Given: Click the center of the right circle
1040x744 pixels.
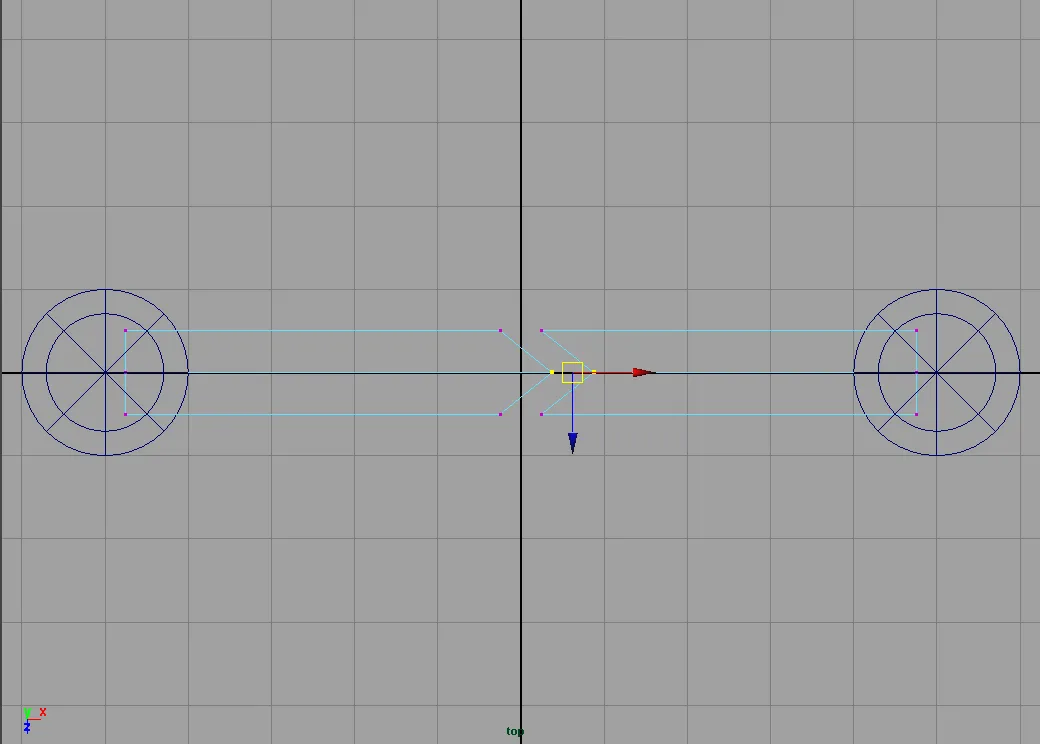Looking at the screenshot, I should click(937, 373).
